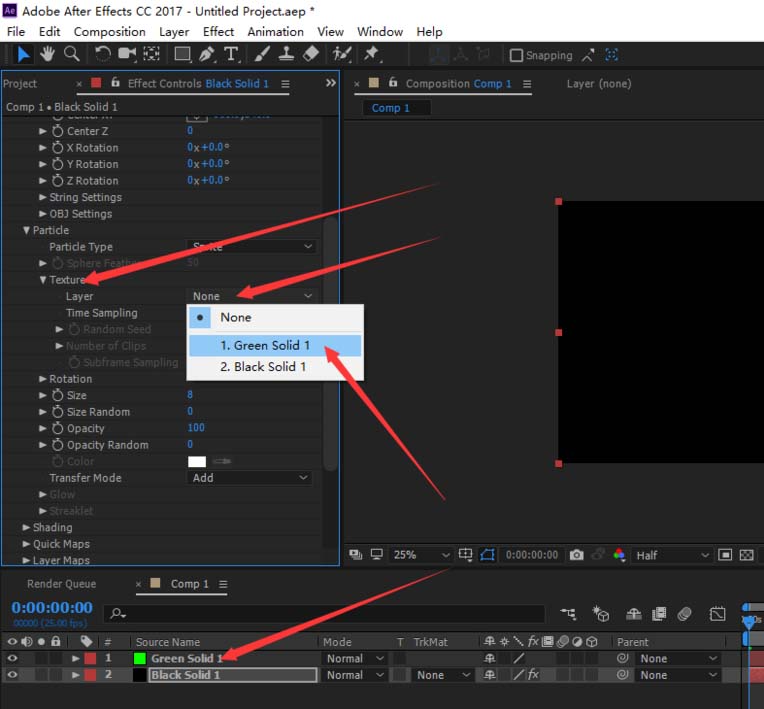Open the Composition menu in menu bar
Screen dimensions: 764x709
(109, 32)
